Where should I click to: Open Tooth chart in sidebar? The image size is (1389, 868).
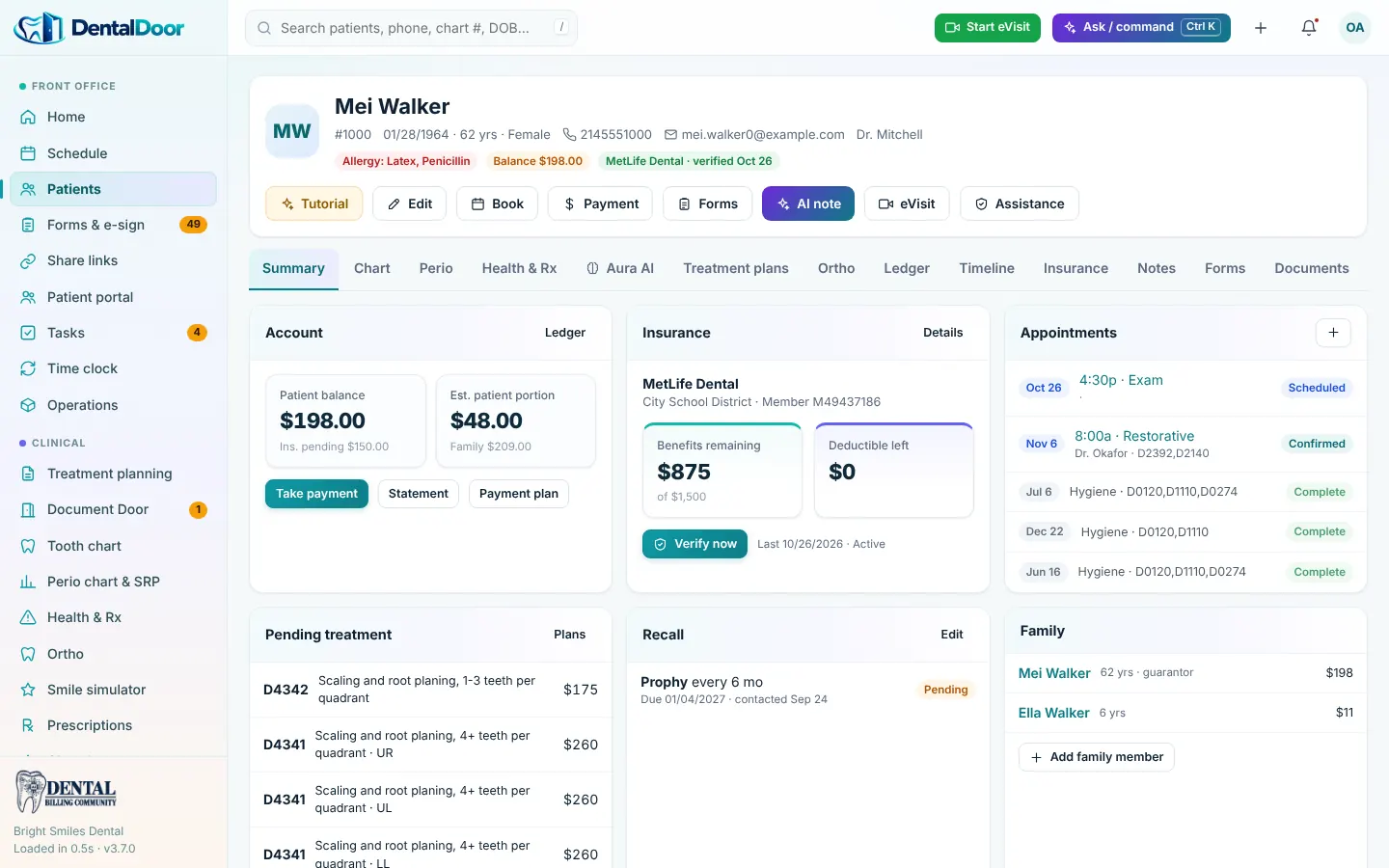[113, 546]
